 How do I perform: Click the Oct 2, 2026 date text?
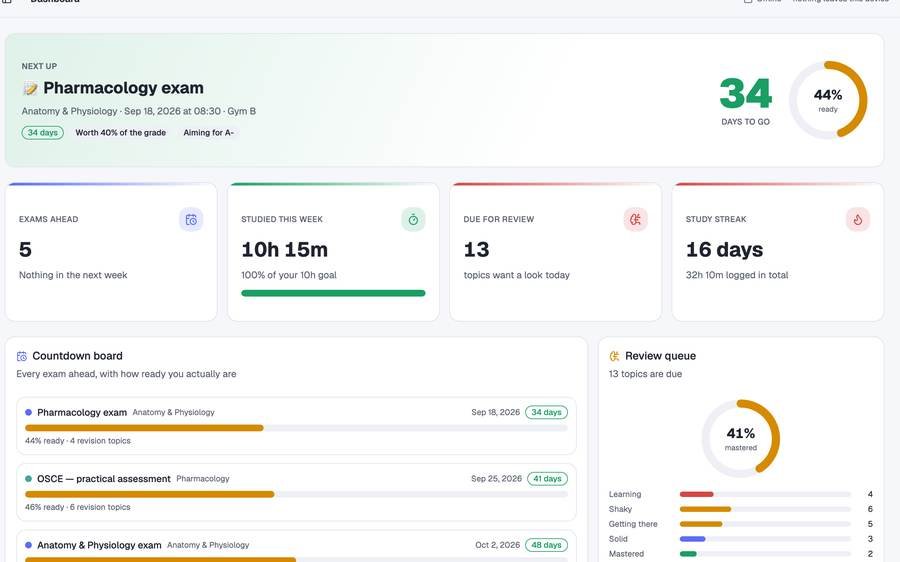point(498,545)
